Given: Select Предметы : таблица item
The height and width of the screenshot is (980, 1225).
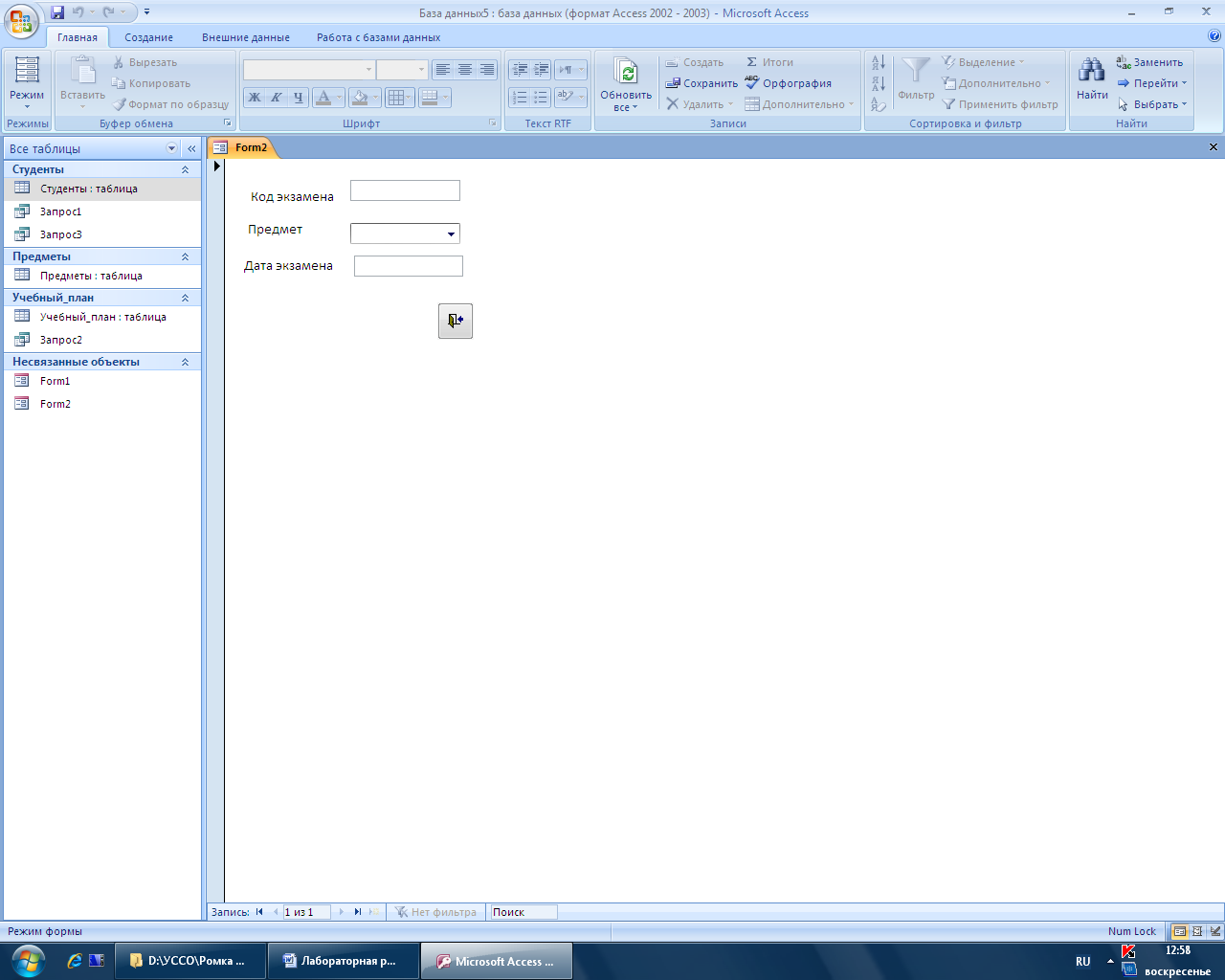Looking at the screenshot, I should [x=102, y=276].
